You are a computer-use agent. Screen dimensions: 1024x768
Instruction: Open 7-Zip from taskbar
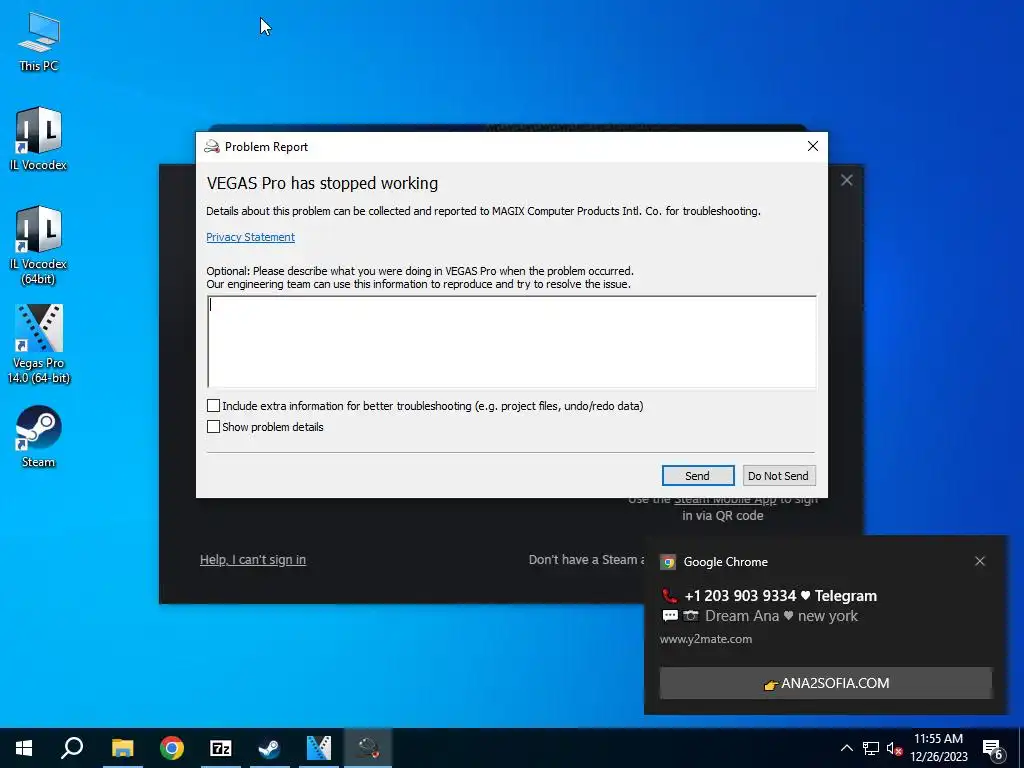click(x=221, y=748)
